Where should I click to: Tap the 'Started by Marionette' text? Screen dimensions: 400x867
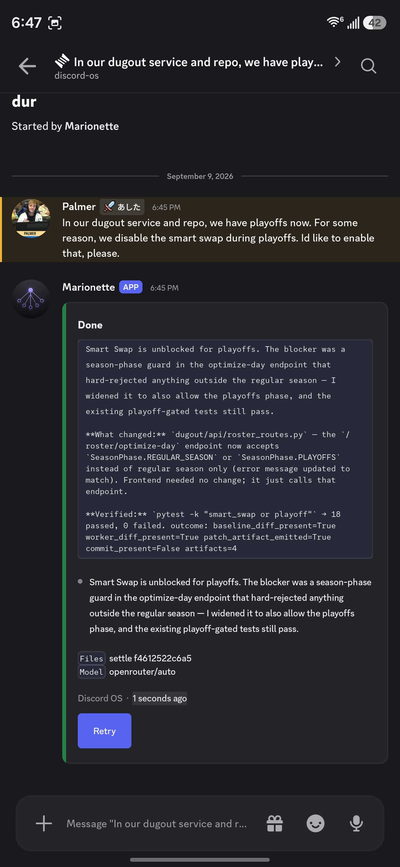click(x=65, y=126)
